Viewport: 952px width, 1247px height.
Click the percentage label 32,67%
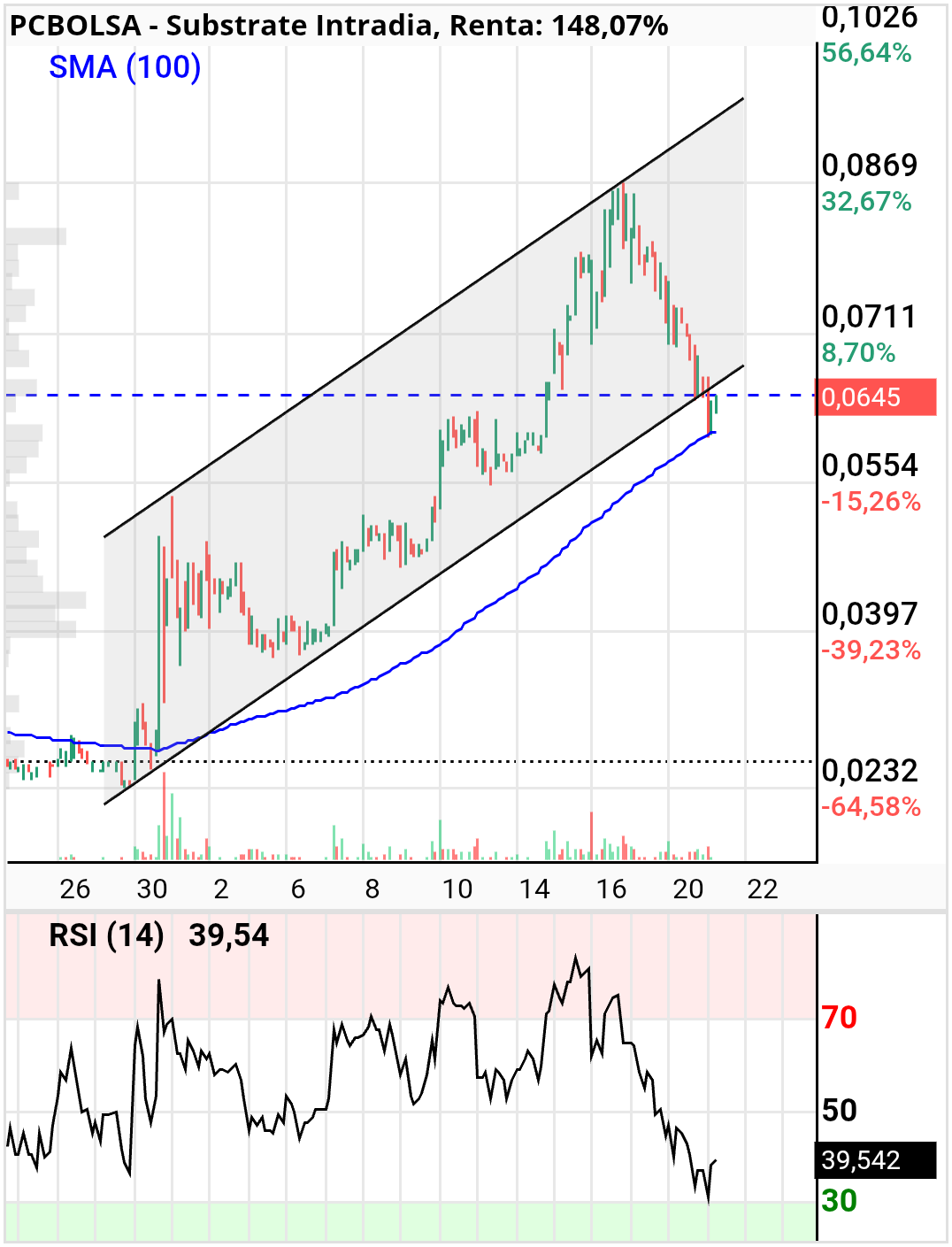867,202
